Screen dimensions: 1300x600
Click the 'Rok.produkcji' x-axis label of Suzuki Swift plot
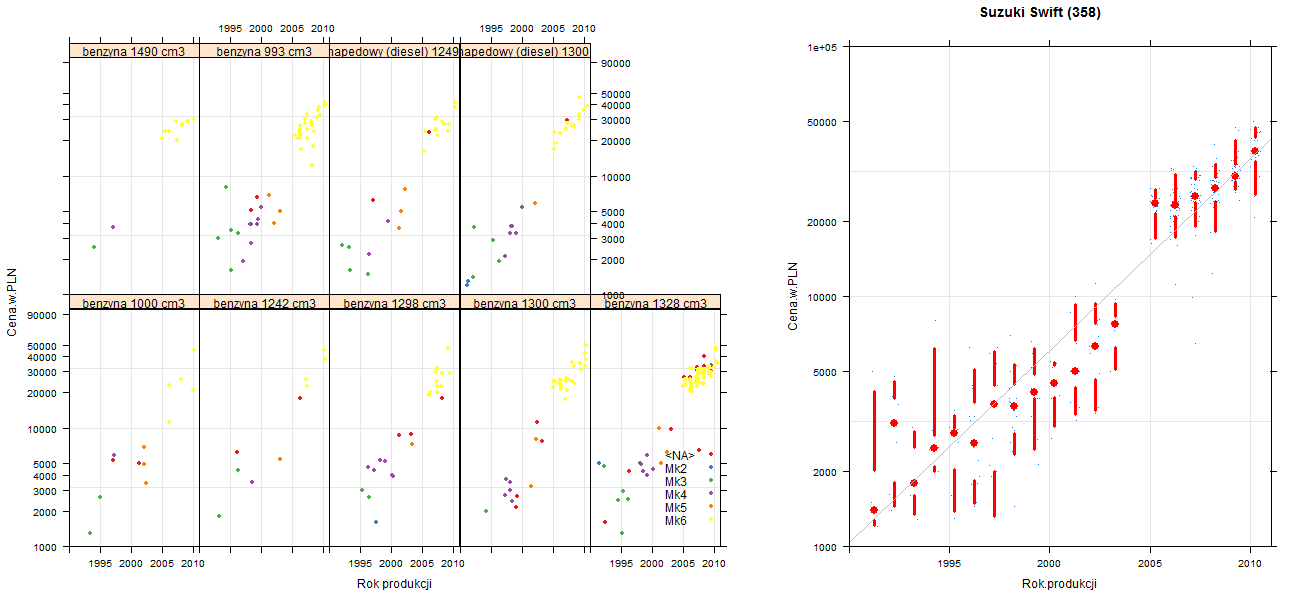pos(1060,585)
